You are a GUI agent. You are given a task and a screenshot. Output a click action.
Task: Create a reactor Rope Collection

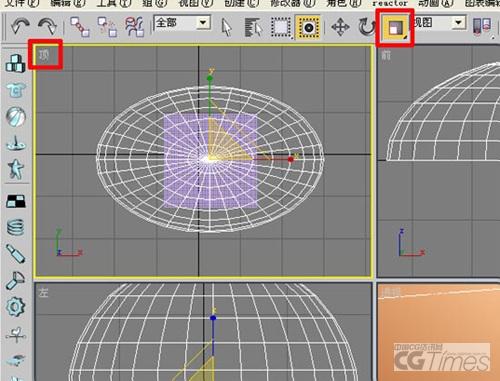point(15,143)
